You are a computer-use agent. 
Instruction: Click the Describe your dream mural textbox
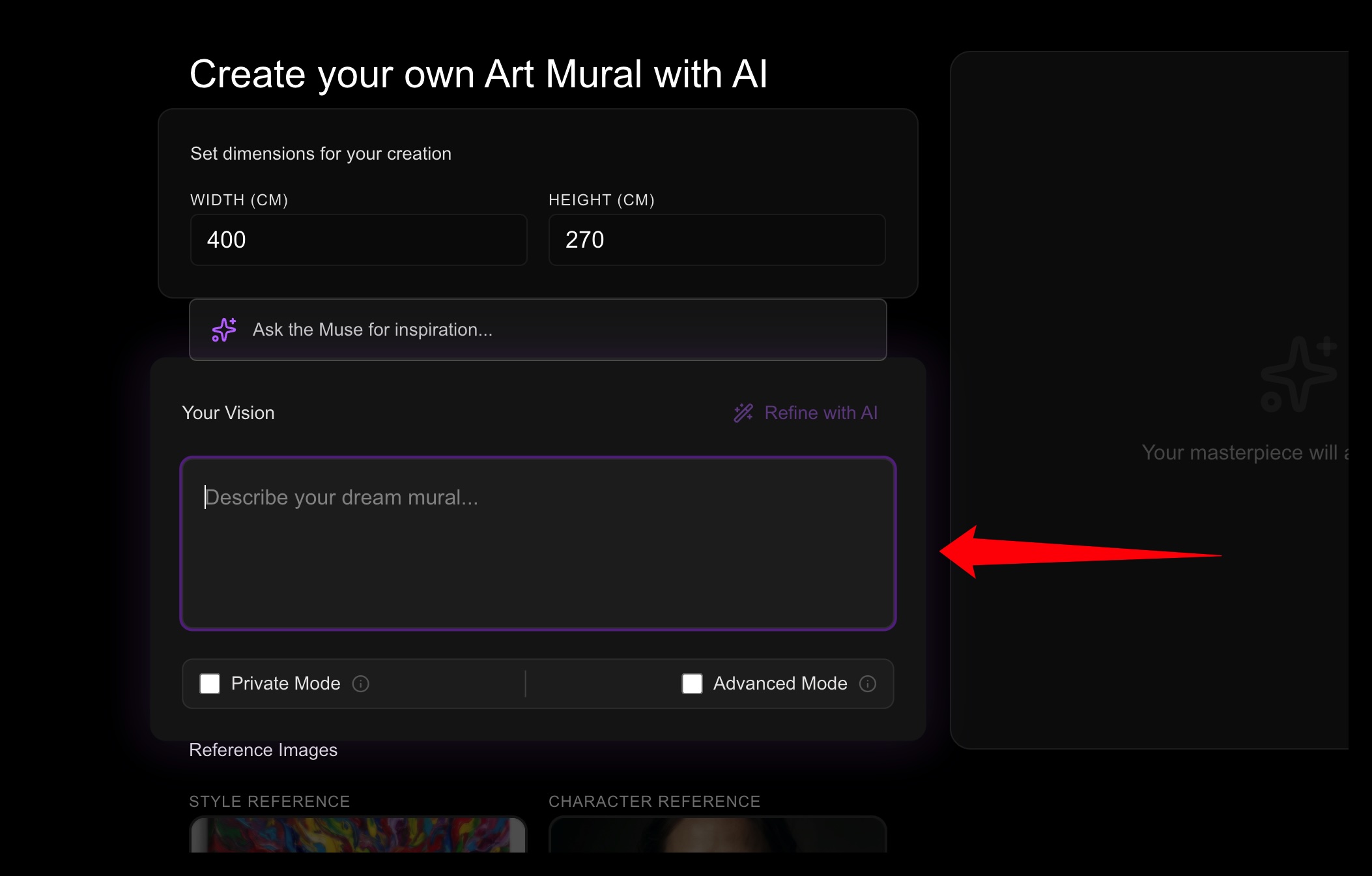coord(538,544)
